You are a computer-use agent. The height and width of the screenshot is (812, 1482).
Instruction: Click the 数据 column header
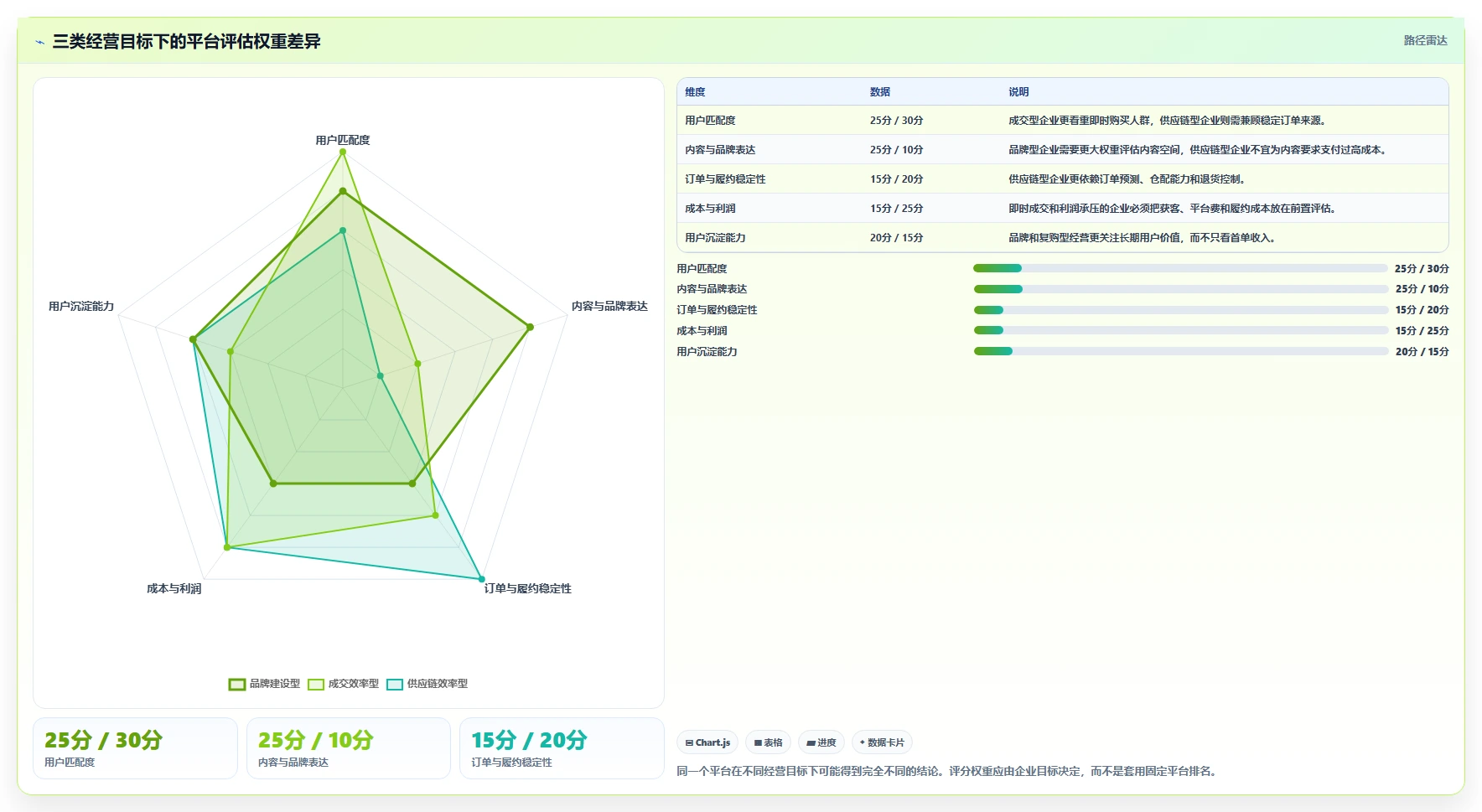tap(880, 92)
